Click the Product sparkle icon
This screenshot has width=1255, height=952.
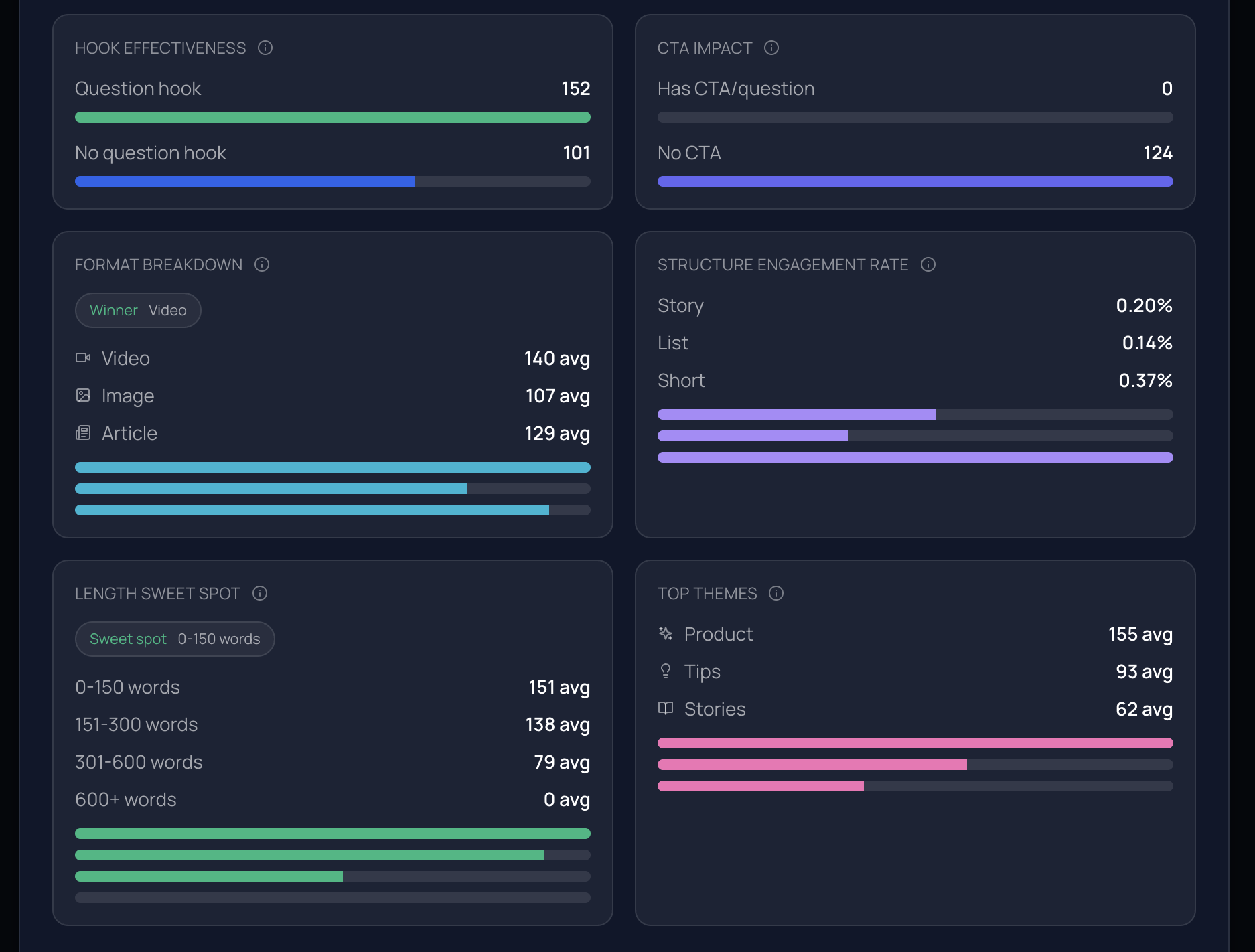666,633
